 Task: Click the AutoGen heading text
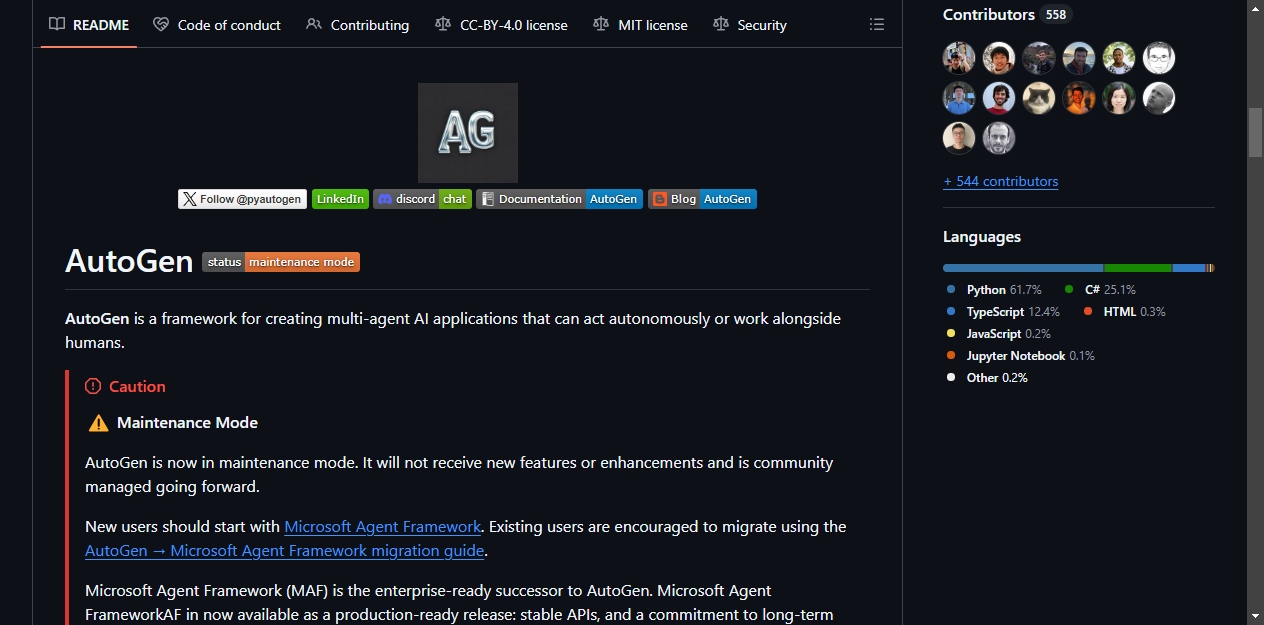[x=129, y=261]
